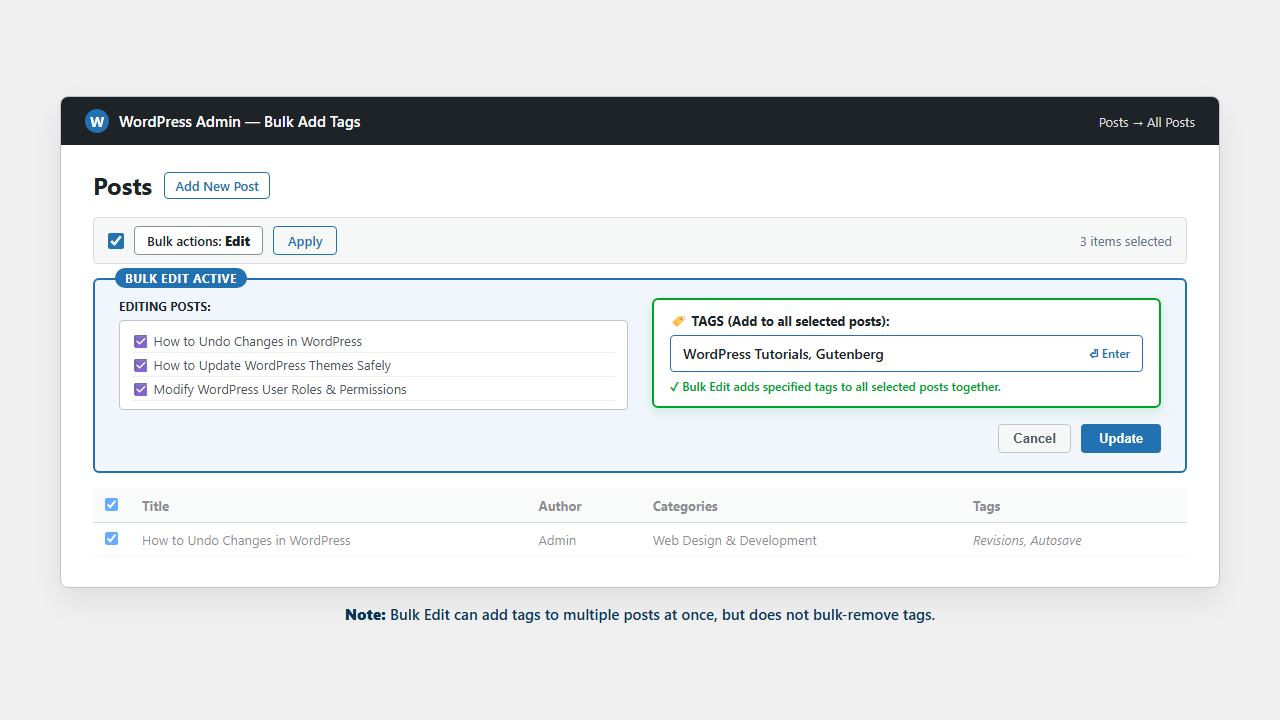Toggle the select-all checkbox in the bulk actions bar

[116, 241]
